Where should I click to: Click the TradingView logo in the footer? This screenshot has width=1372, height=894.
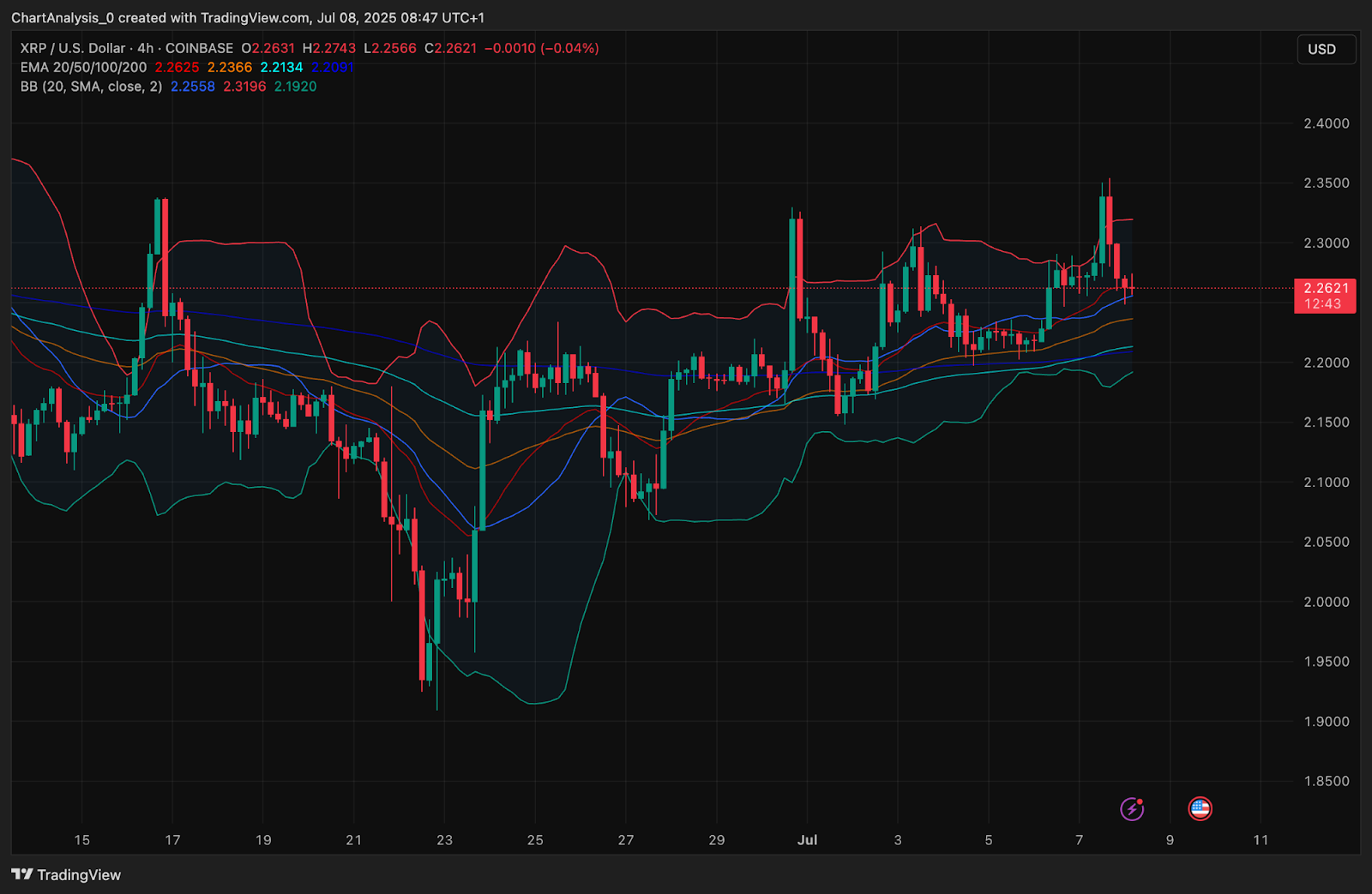click(66, 874)
